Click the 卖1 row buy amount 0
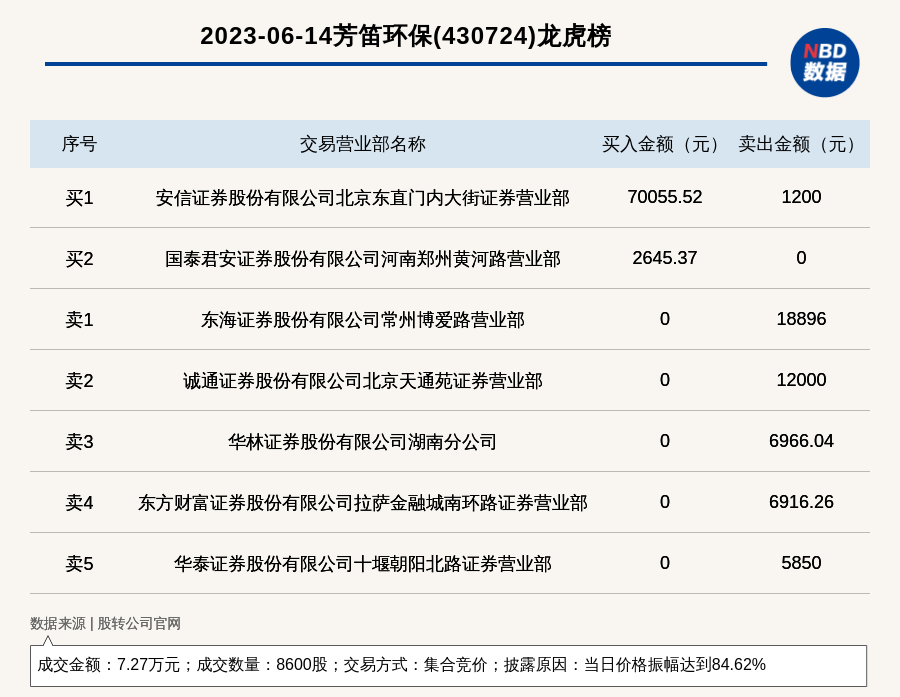 (665, 319)
